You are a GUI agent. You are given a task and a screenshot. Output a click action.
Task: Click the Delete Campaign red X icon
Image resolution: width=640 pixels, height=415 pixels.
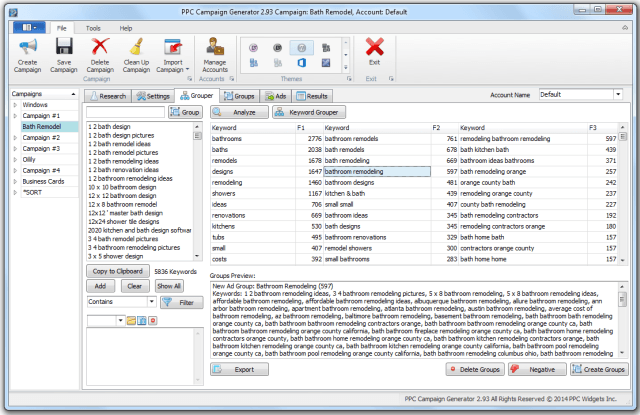click(x=101, y=48)
